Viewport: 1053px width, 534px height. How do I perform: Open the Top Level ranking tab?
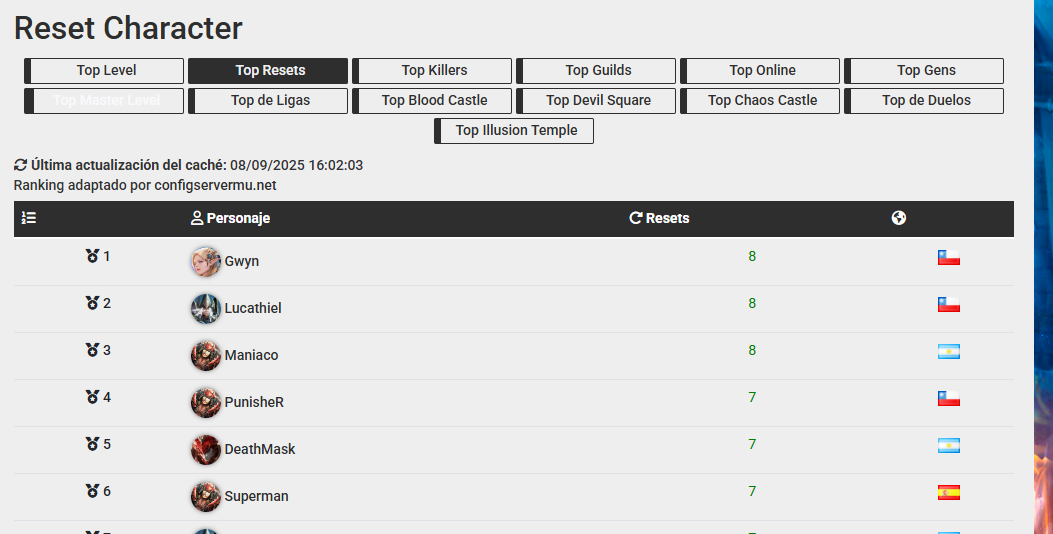(106, 71)
